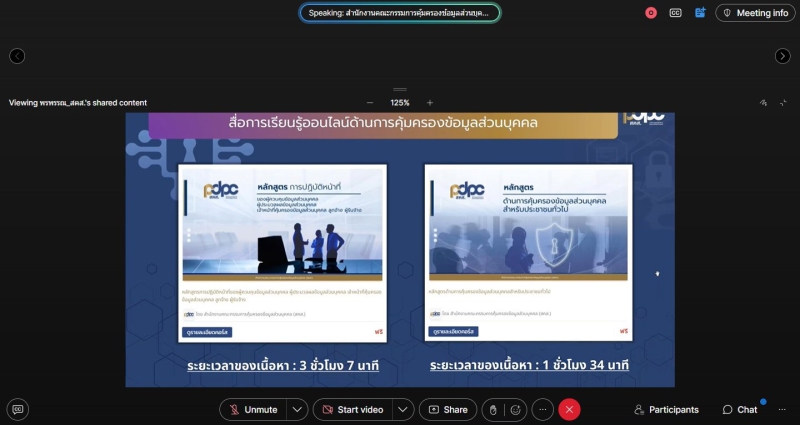Open the panel options ellipsis right of Chat
The image size is (800, 425).
(x=782, y=409)
